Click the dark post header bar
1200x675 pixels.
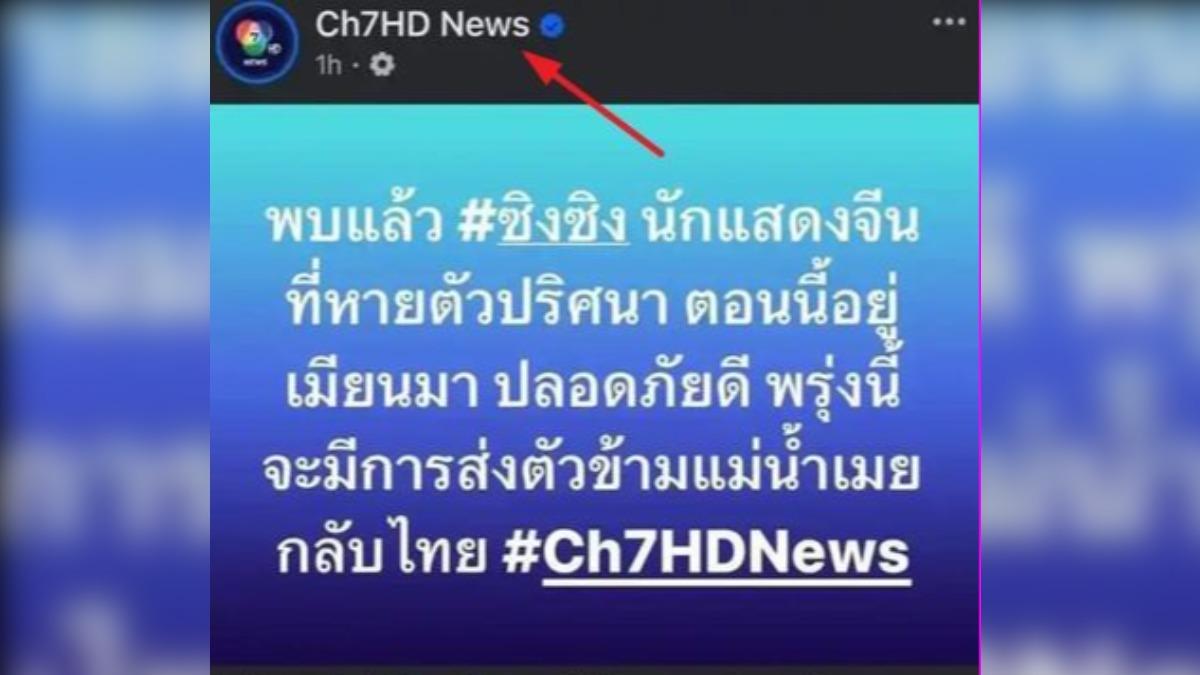594,52
